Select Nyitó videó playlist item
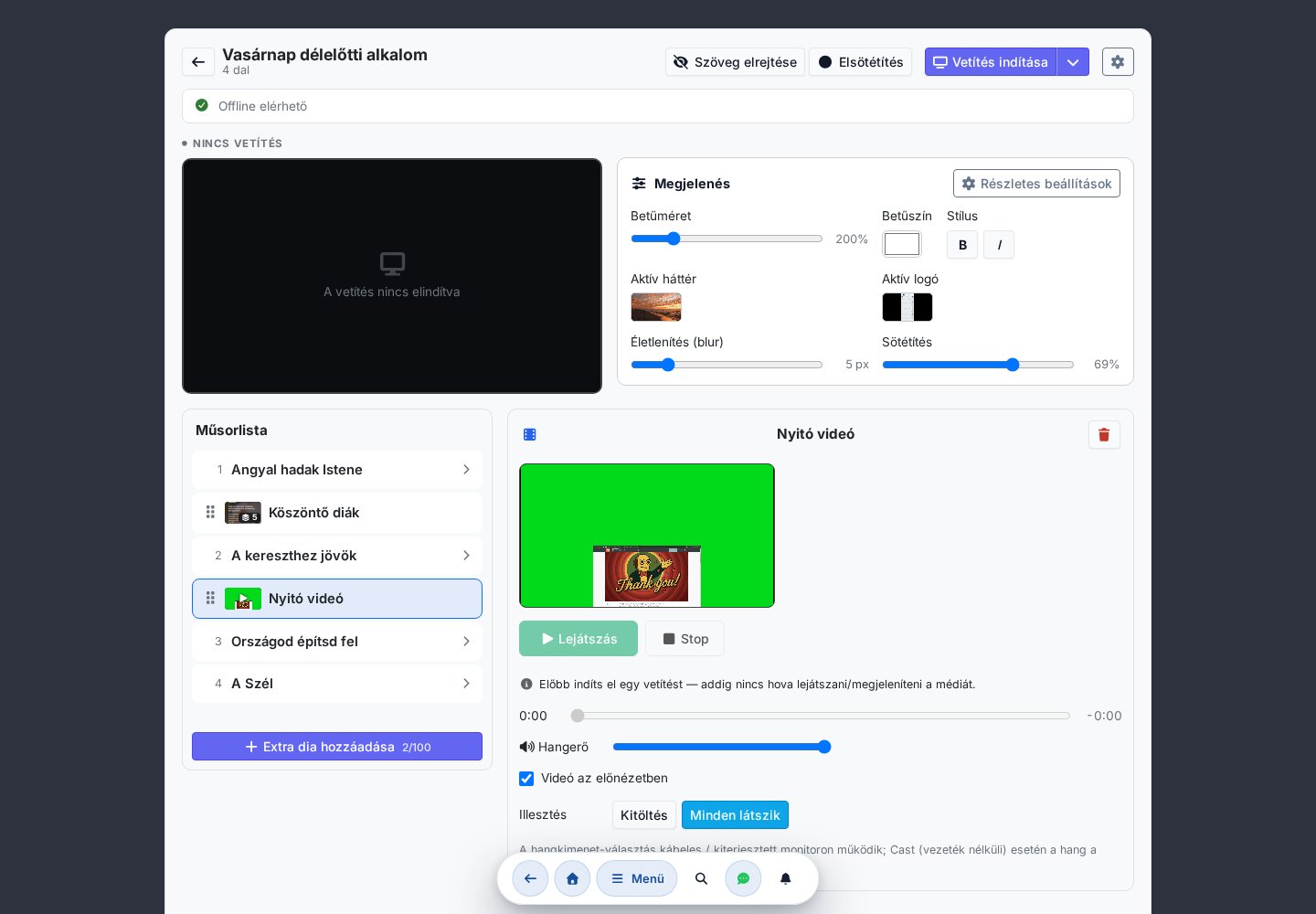 point(337,599)
